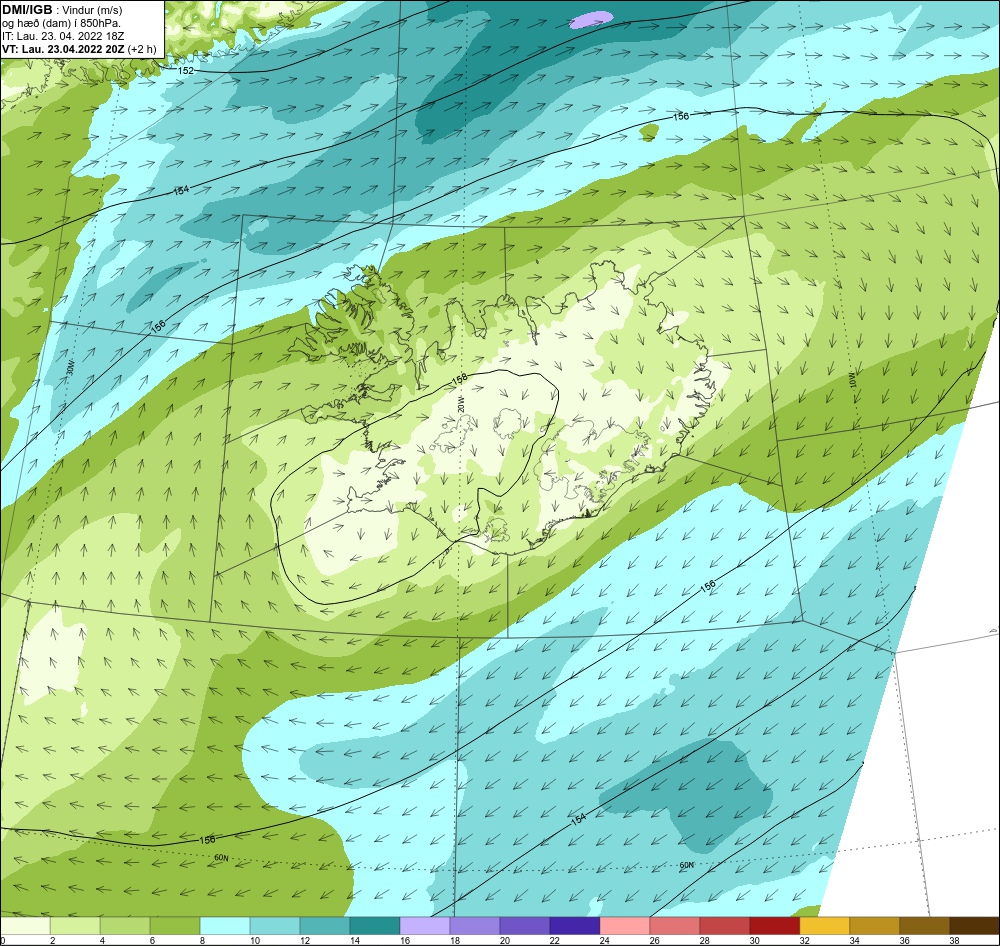Viewport: 1000px width, 946px height.
Task: Click the "VT: Lau. 23.04.2022 20Z (+2 h)" line
Action: pos(79,49)
